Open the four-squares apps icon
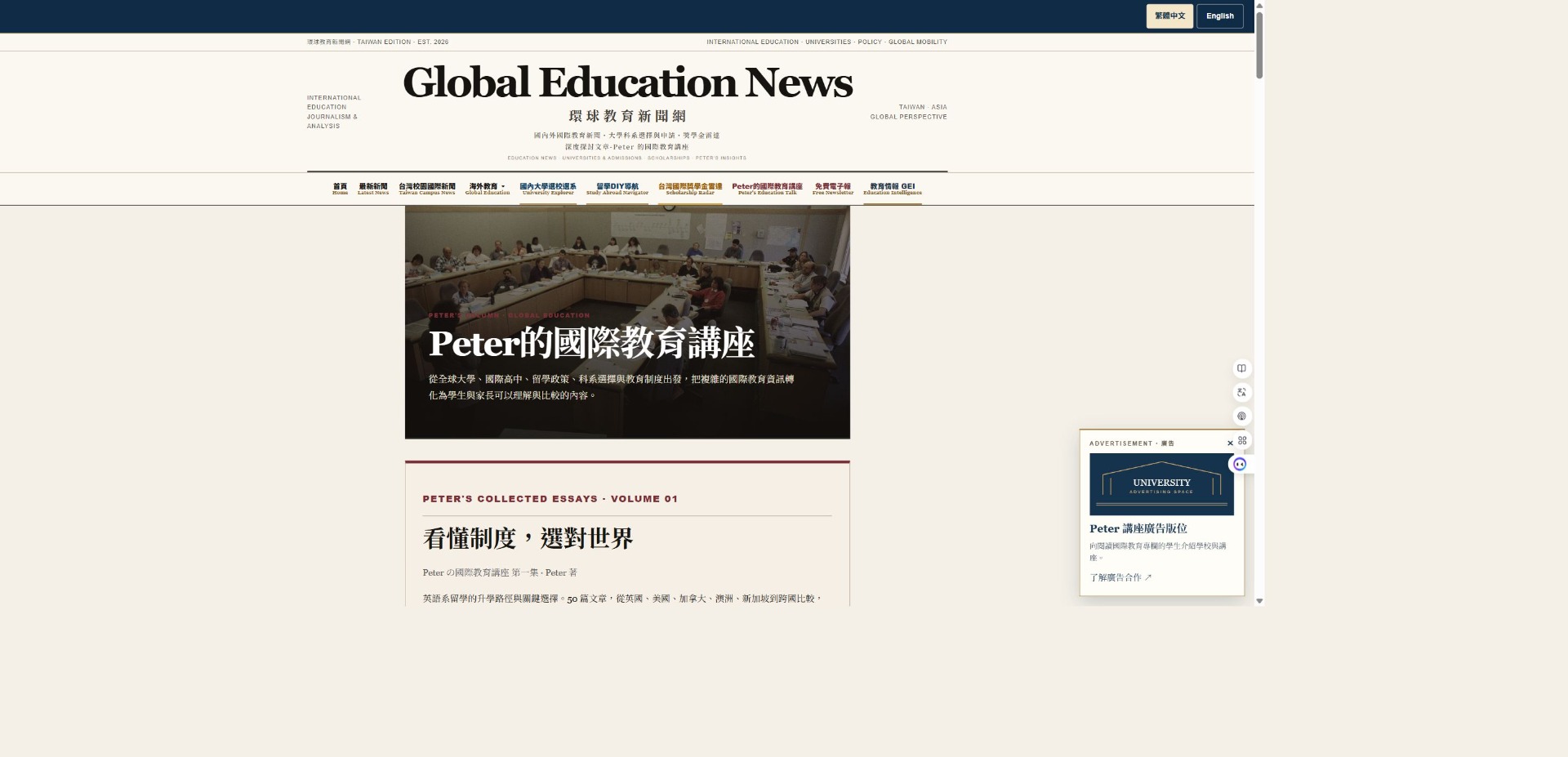 point(1242,440)
